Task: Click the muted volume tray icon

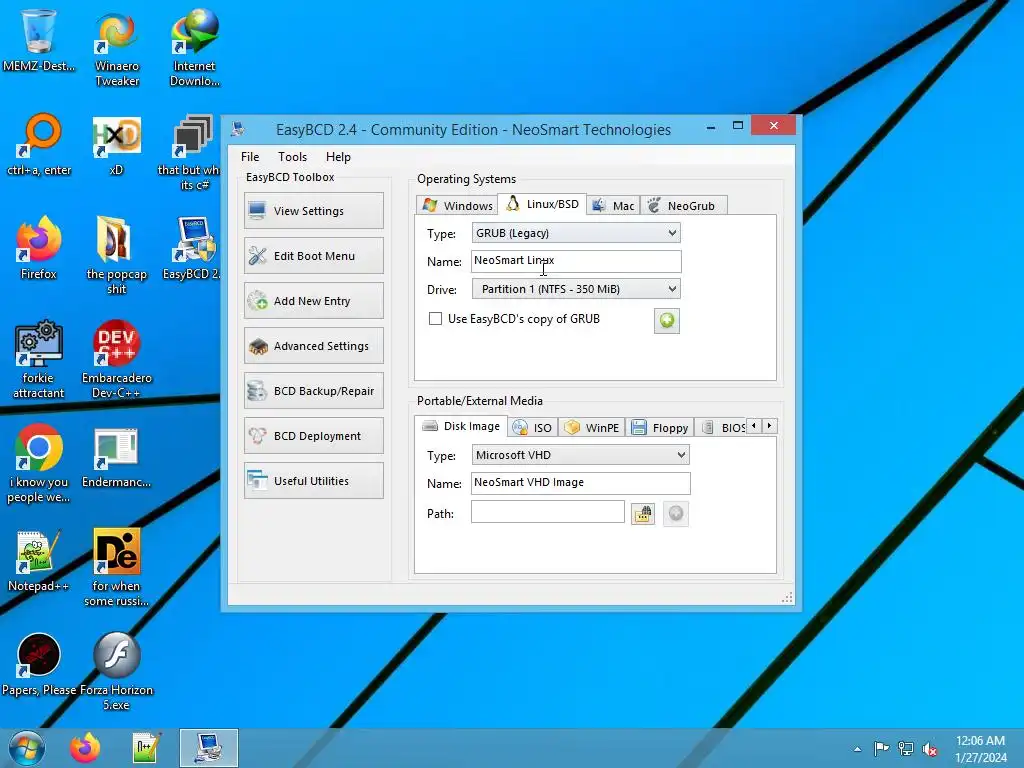Action: 930,749
